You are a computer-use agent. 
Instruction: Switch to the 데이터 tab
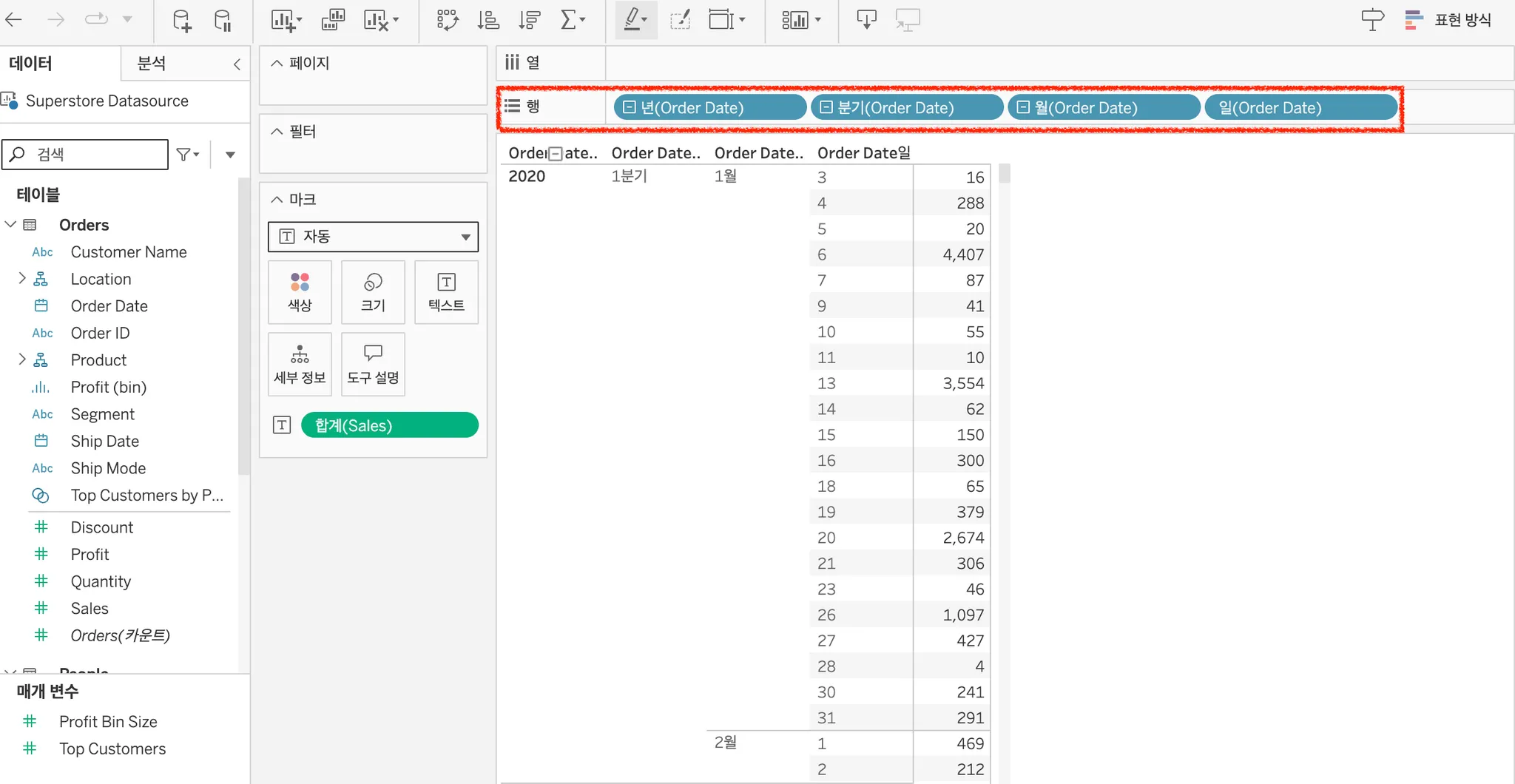coord(30,64)
